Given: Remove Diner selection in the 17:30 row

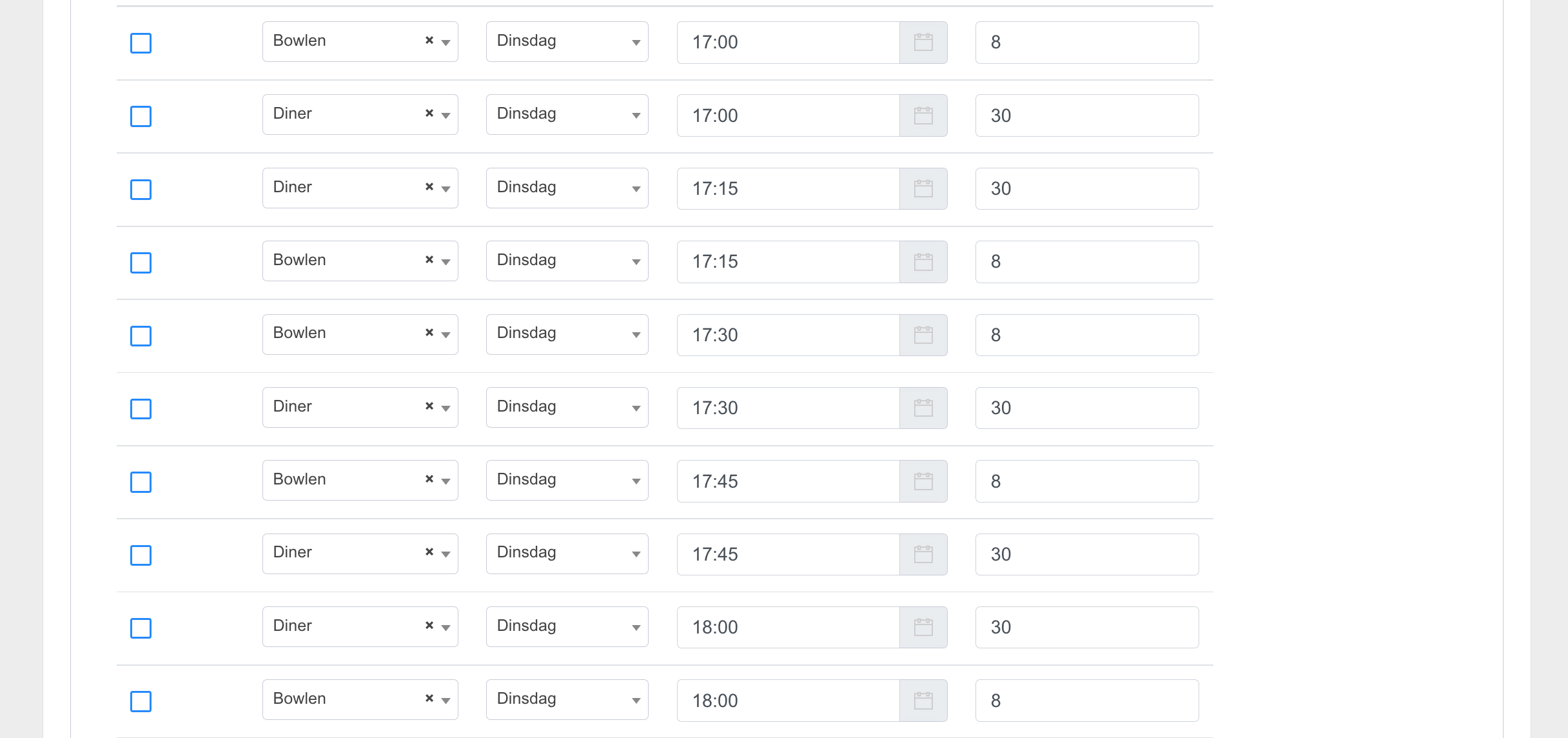Looking at the screenshot, I should (x=429, y=406).
